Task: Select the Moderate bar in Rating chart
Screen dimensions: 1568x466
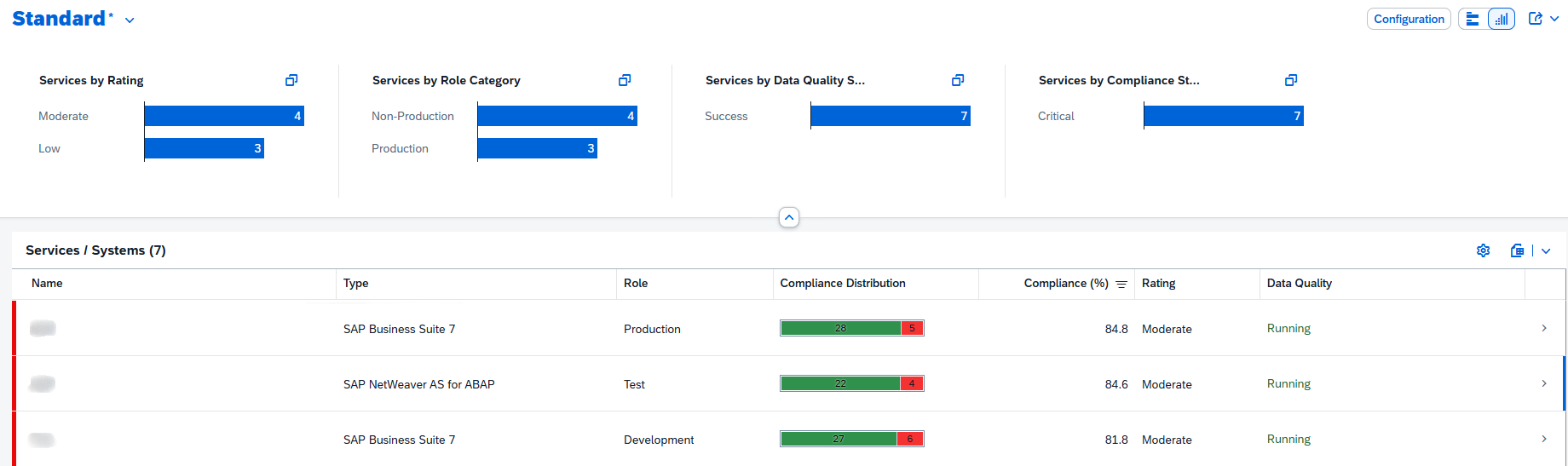Action: pos(224,116)
